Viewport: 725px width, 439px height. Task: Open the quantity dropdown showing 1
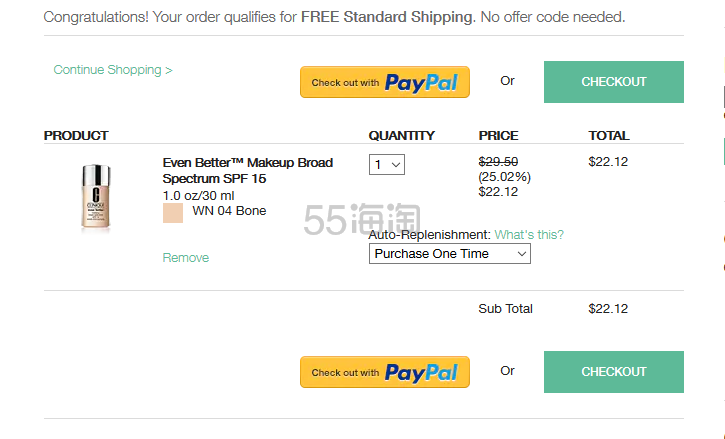[x=387, y=165]
